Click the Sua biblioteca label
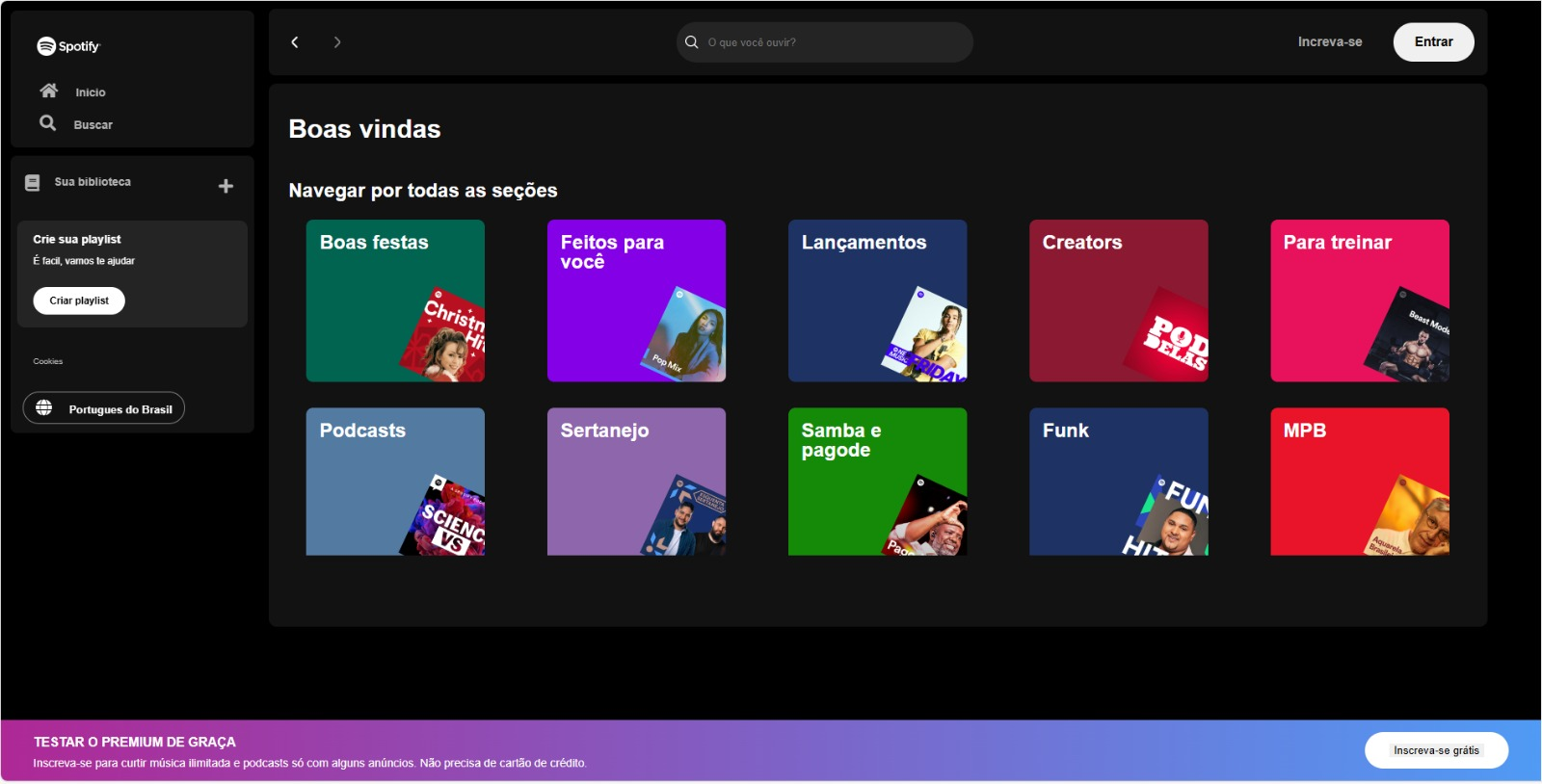1542x784 pixels. pos(93,182)
